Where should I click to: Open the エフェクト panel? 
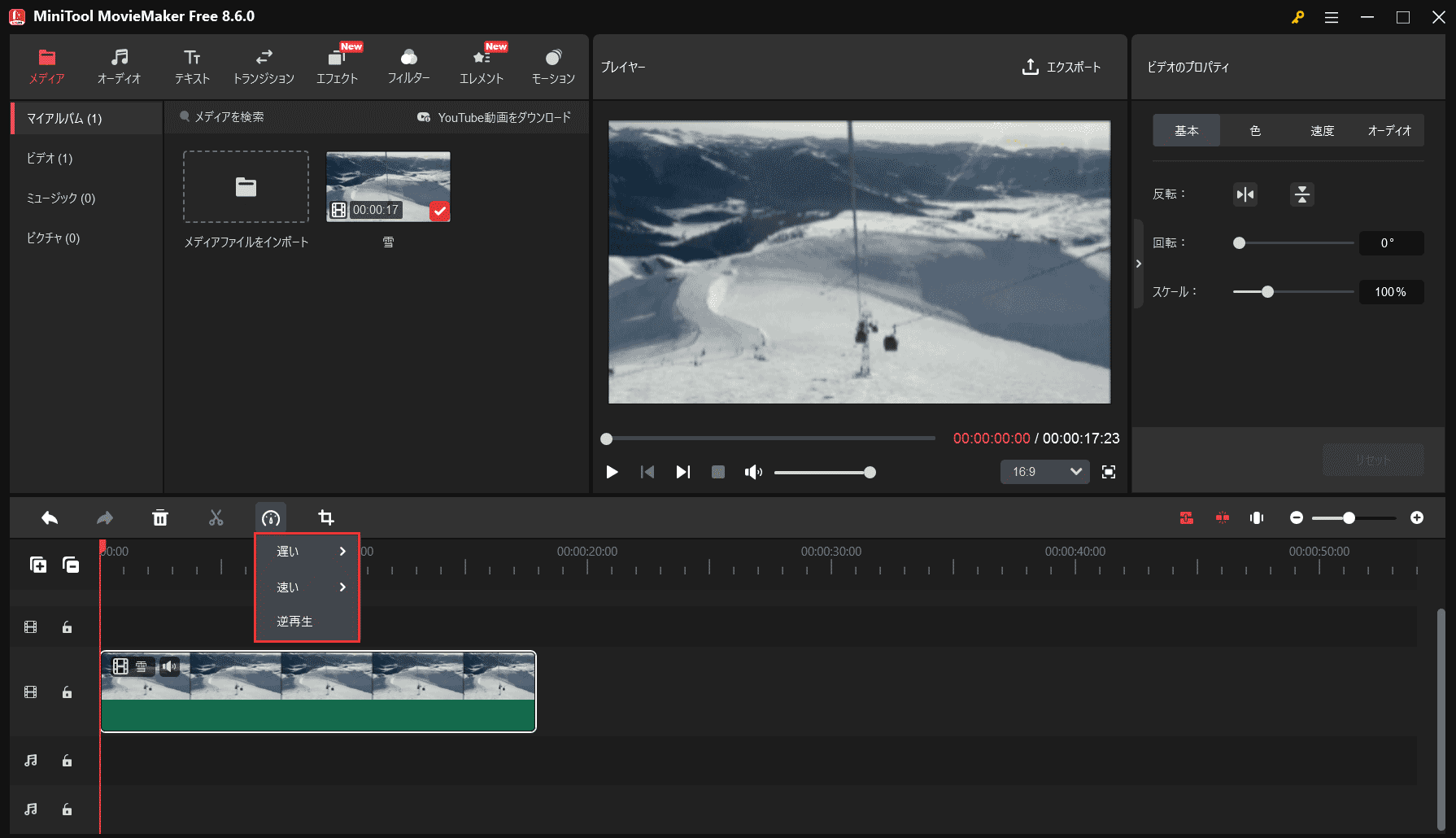[x=338, y=65]
